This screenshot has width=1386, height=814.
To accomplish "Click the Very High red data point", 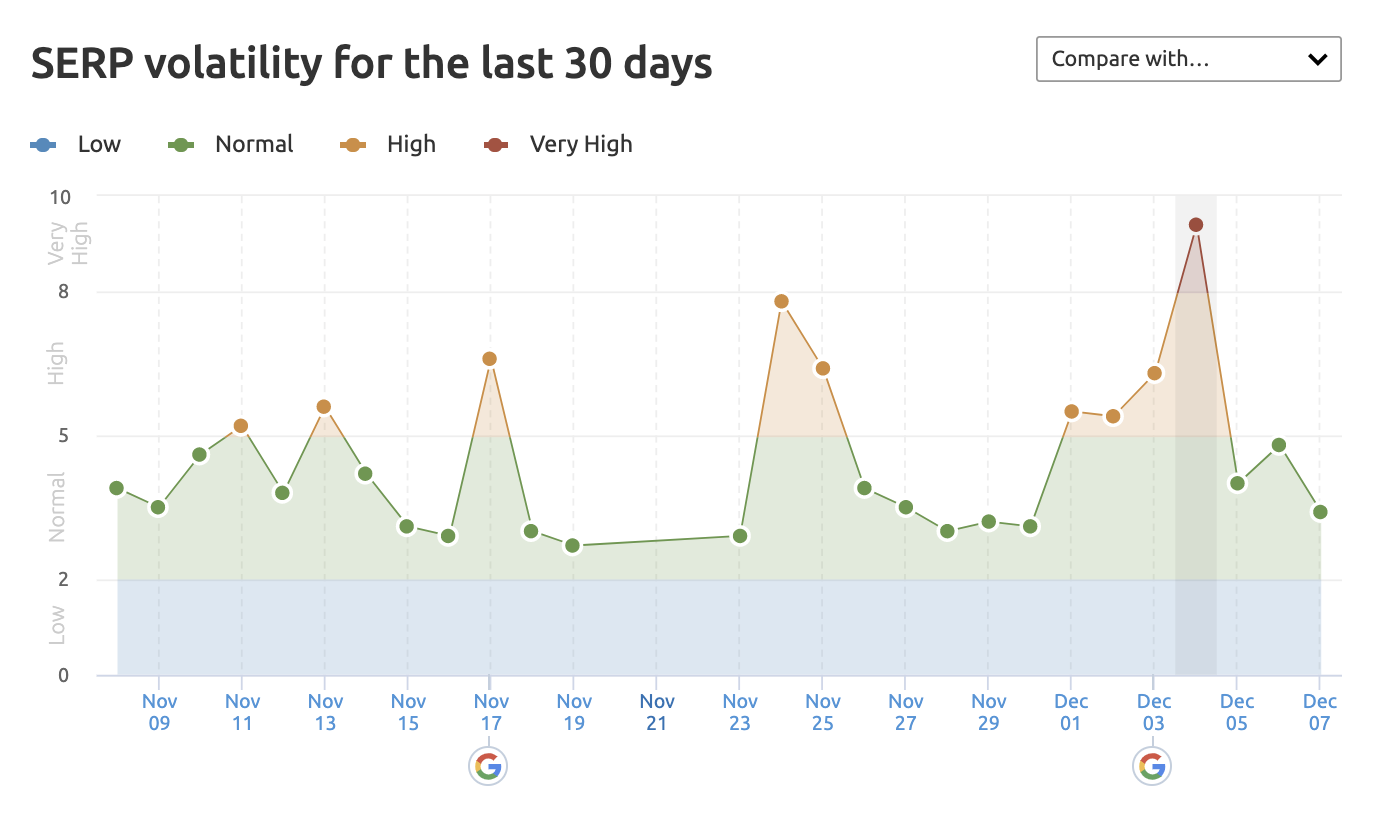I will tap(1196, 224).
